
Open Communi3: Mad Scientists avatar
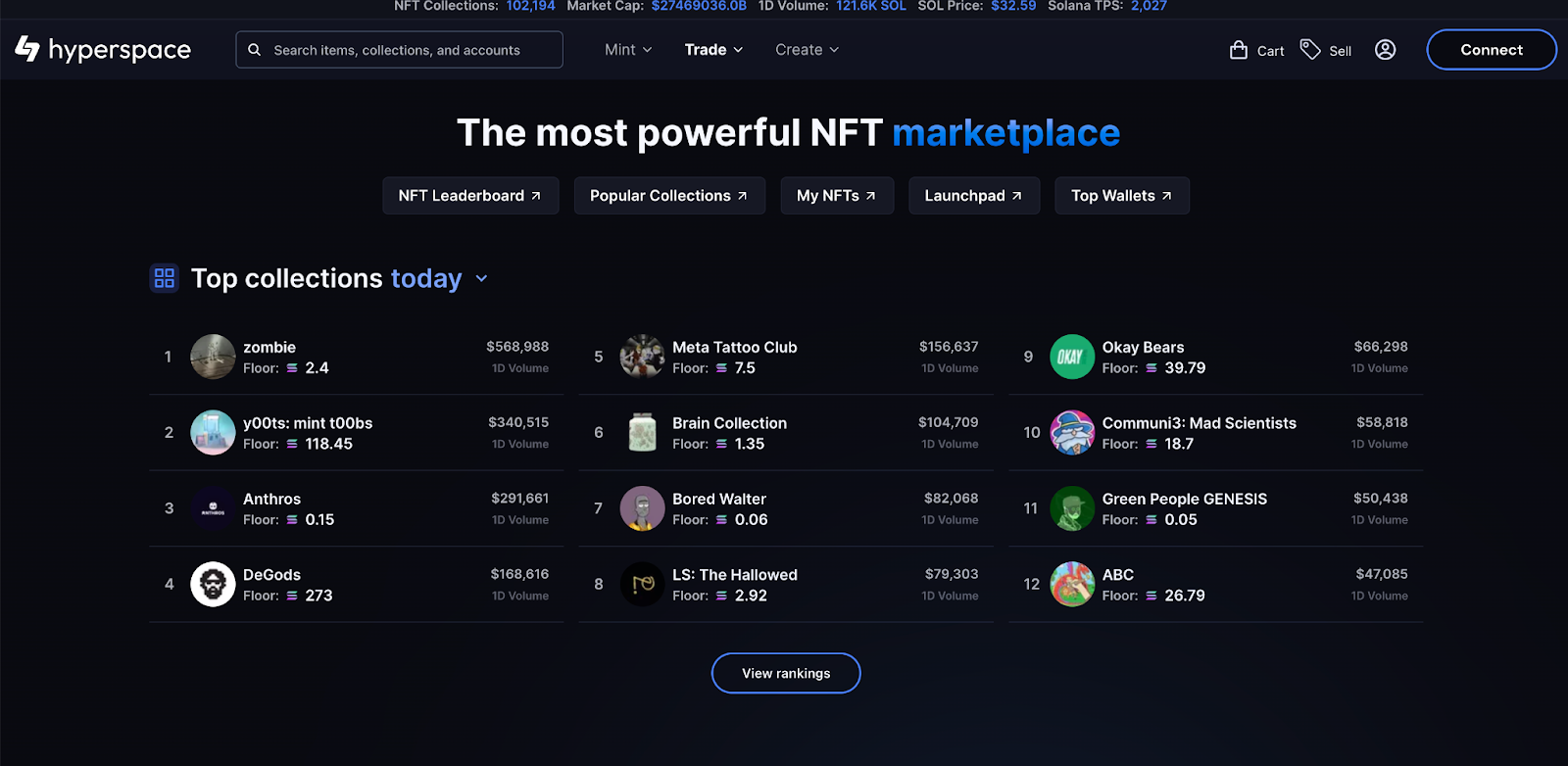tap(1072, 432)
